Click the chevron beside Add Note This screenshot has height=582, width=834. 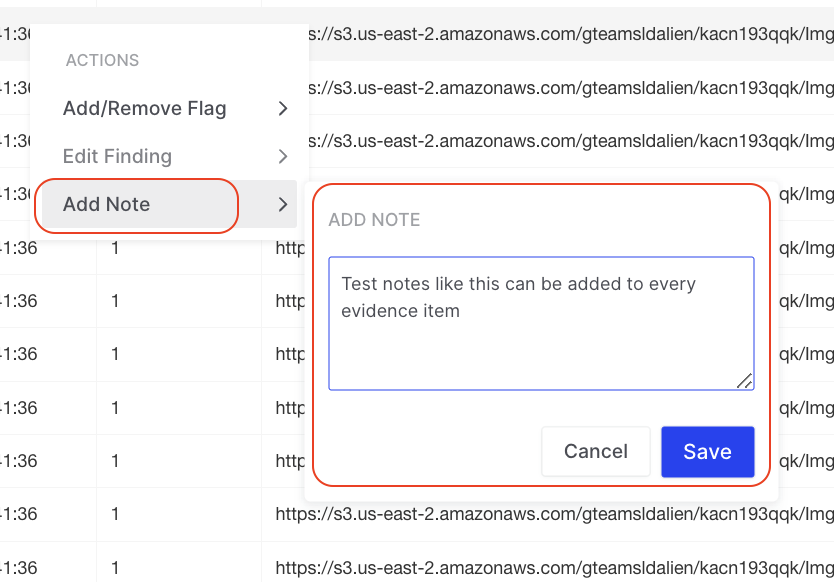click(x=283, y=204)
